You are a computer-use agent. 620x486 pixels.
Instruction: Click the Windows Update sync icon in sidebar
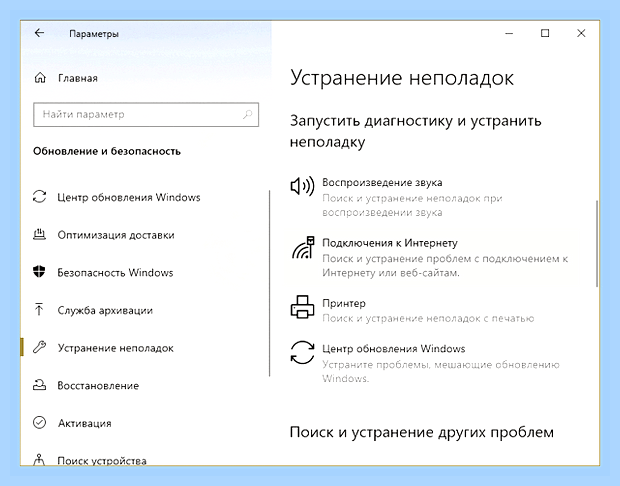[x=39, y=197]
